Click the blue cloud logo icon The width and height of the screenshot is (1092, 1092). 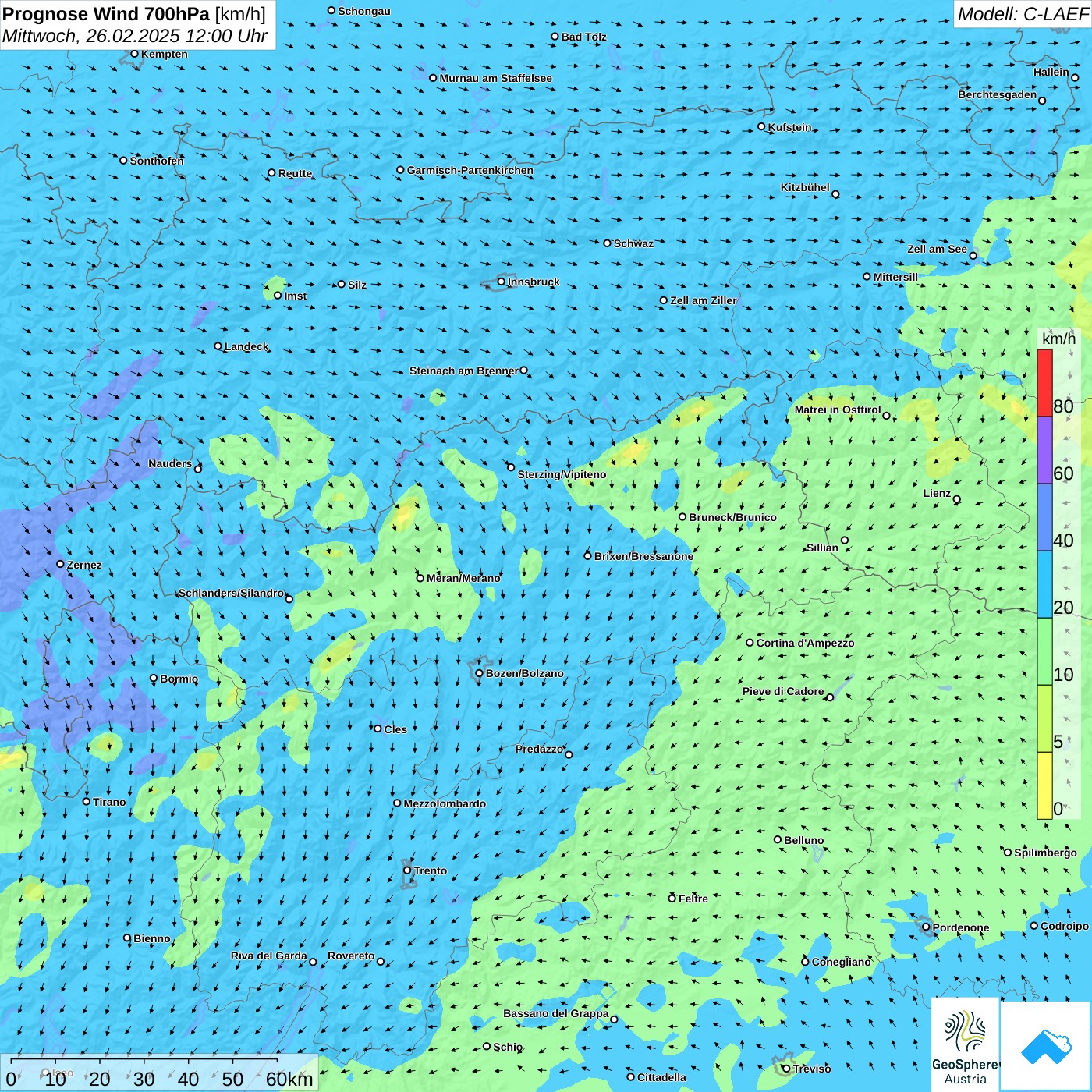click(x=1046, y=1046)
